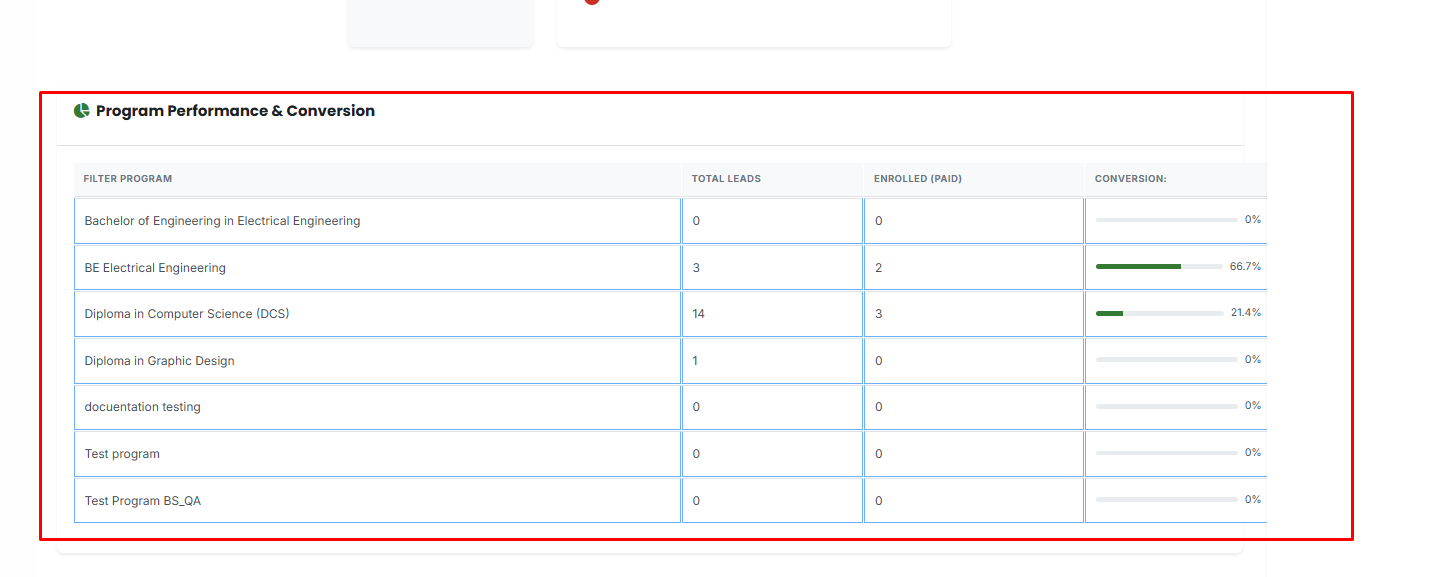The width and height of the screenshot is (1444, 577).
Task: Select the Program Performance & Conversion heading
Action: click(235, 111)
